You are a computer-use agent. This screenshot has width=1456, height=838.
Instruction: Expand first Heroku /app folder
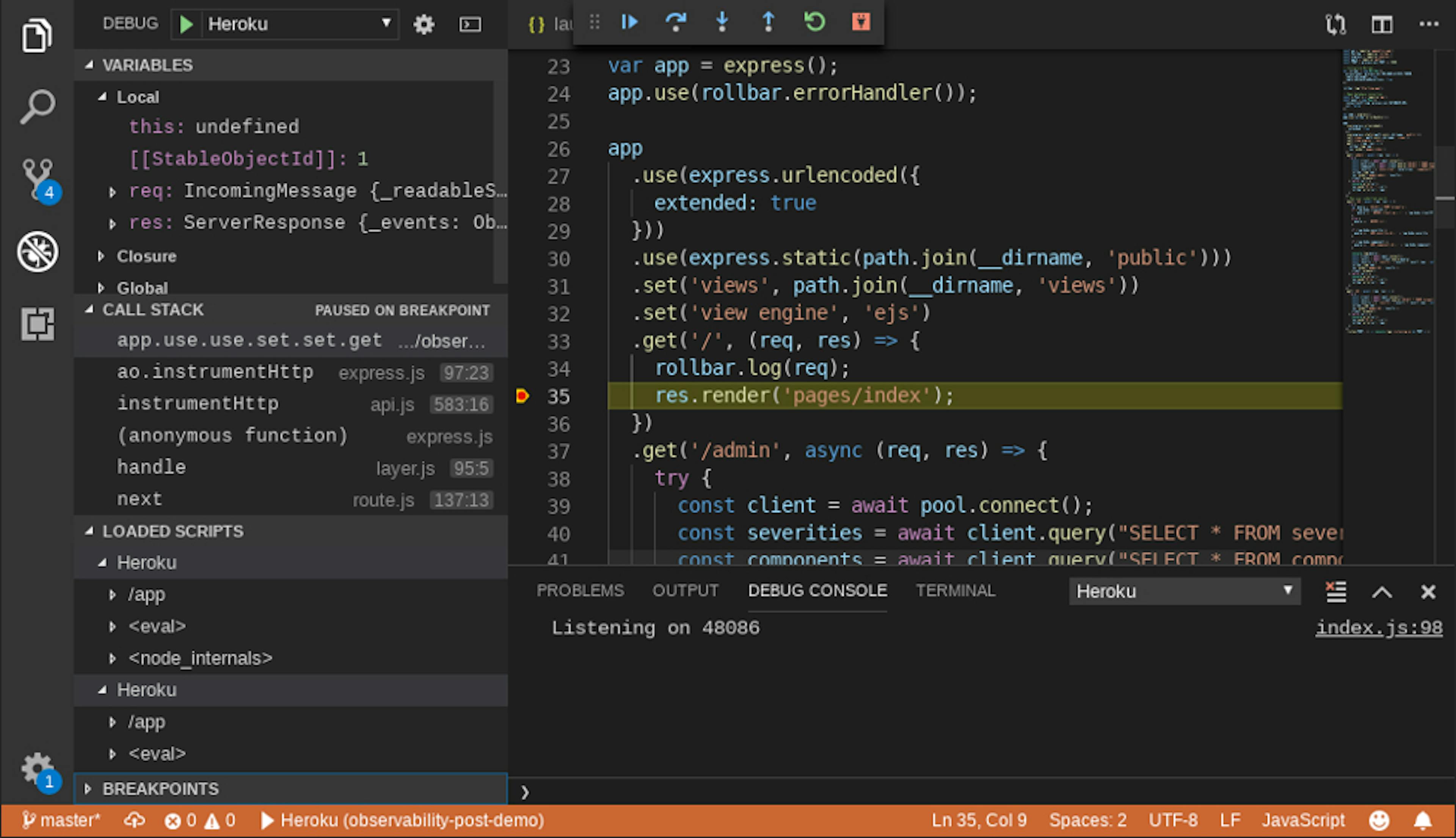(112, 594)
